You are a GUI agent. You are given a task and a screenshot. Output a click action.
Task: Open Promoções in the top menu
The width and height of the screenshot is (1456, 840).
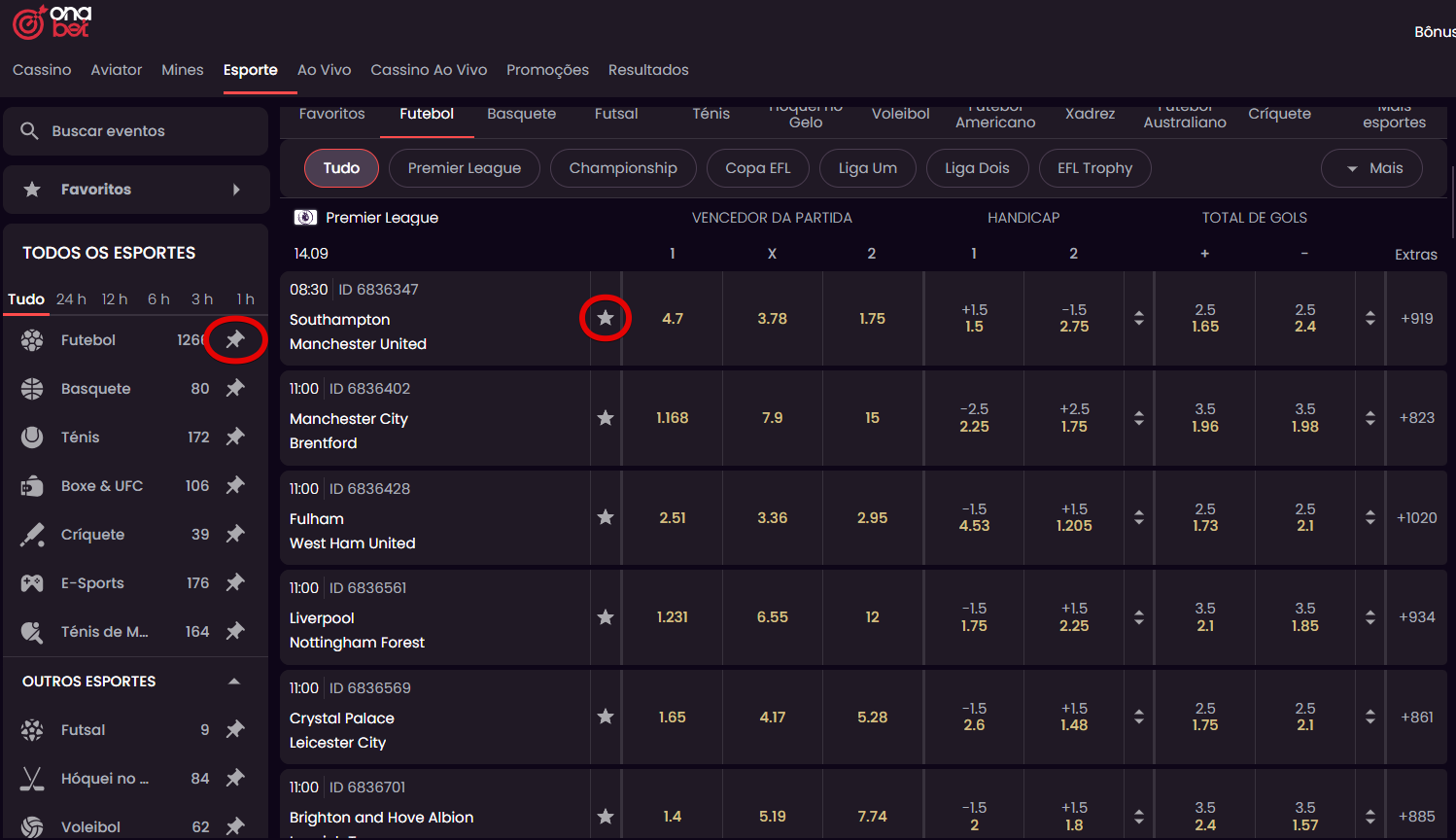[x=547, y=70]
